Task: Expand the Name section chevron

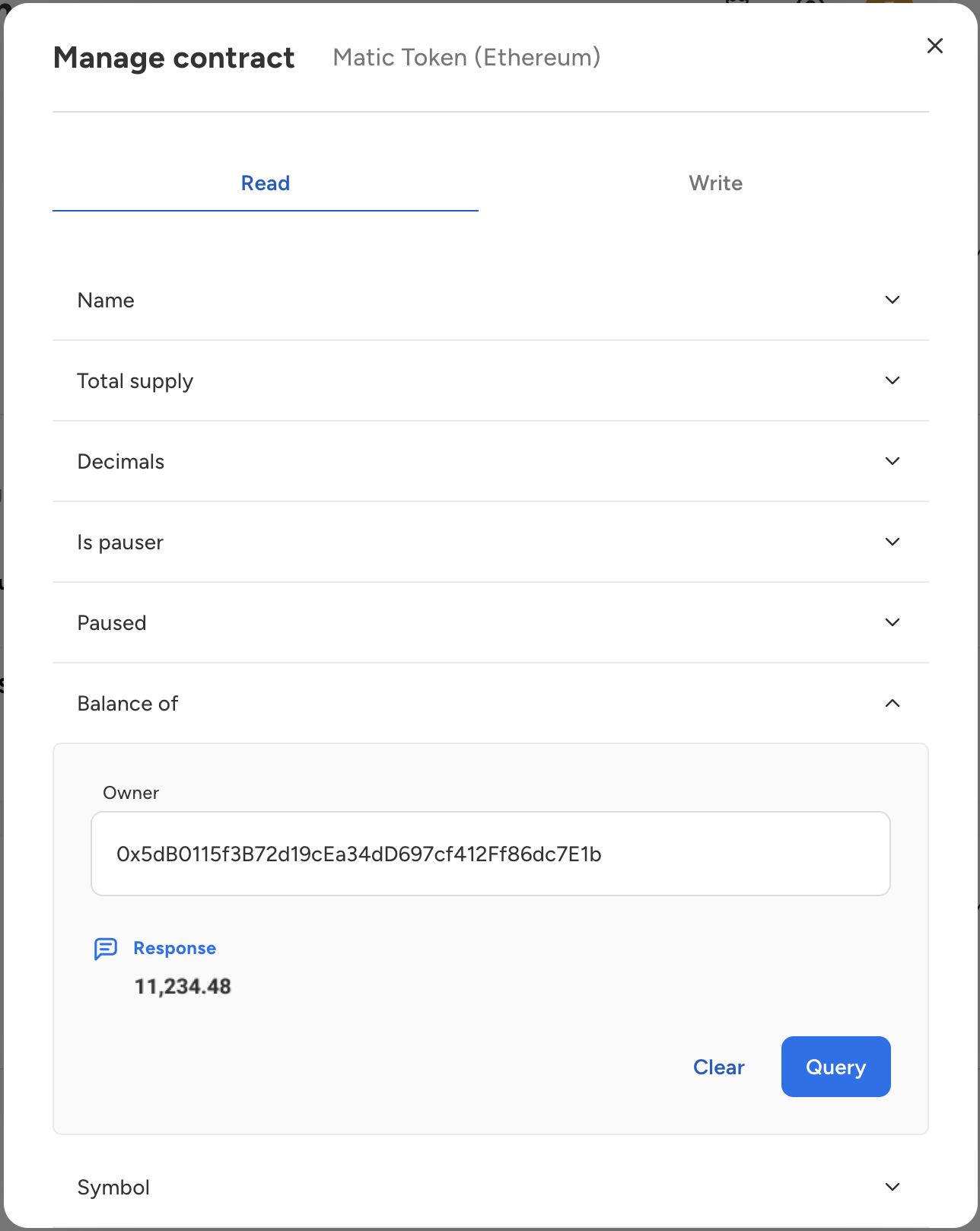Action: 892,300
